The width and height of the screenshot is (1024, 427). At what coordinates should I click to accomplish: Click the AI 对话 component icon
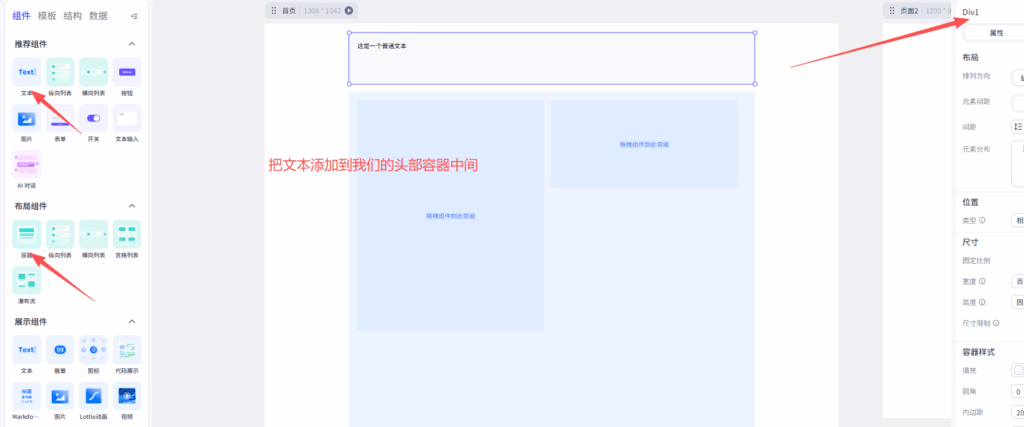pyautogui.click(x=27, y=165)
